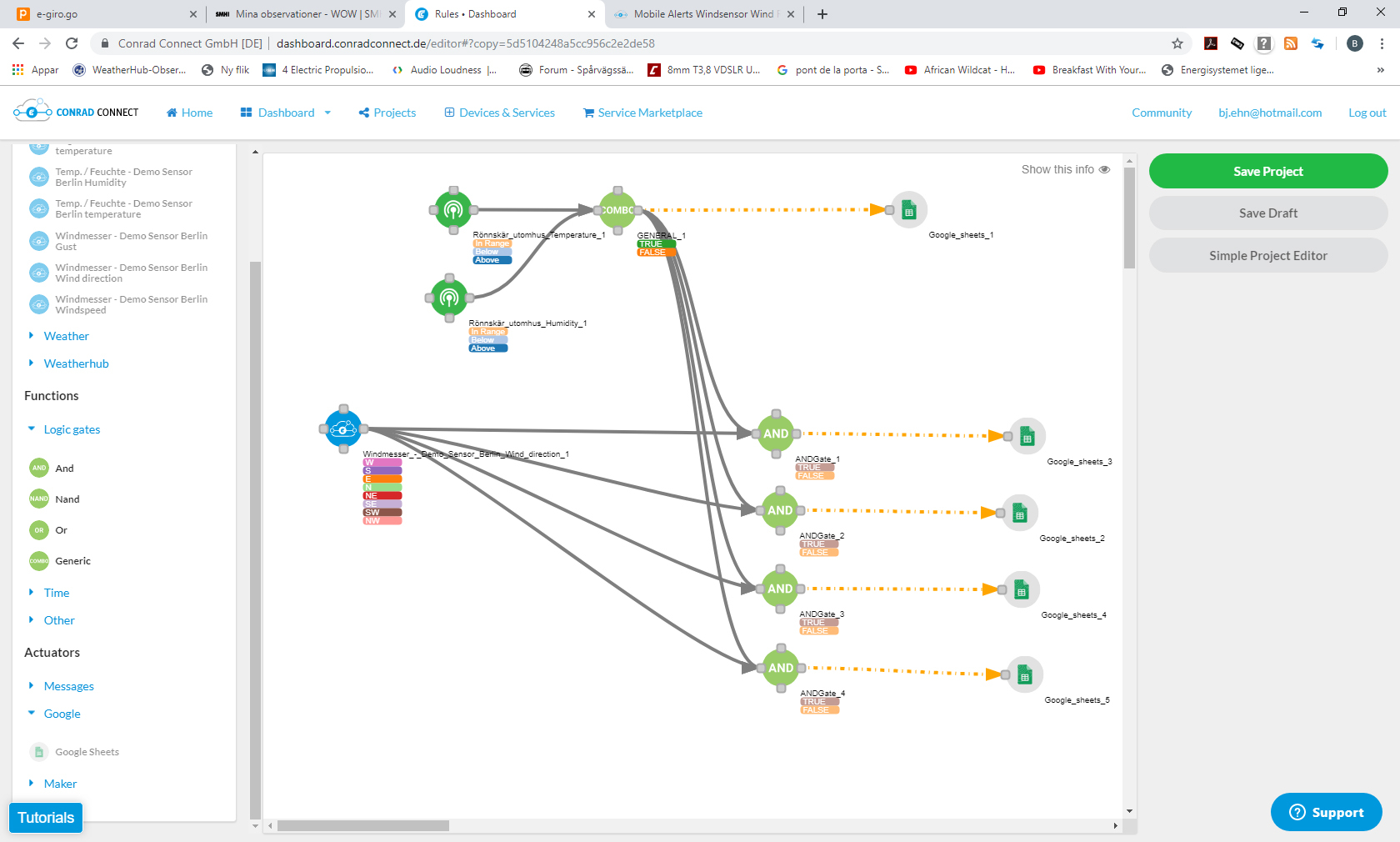
Task: Open the Projects menu item
Action: 387,113
